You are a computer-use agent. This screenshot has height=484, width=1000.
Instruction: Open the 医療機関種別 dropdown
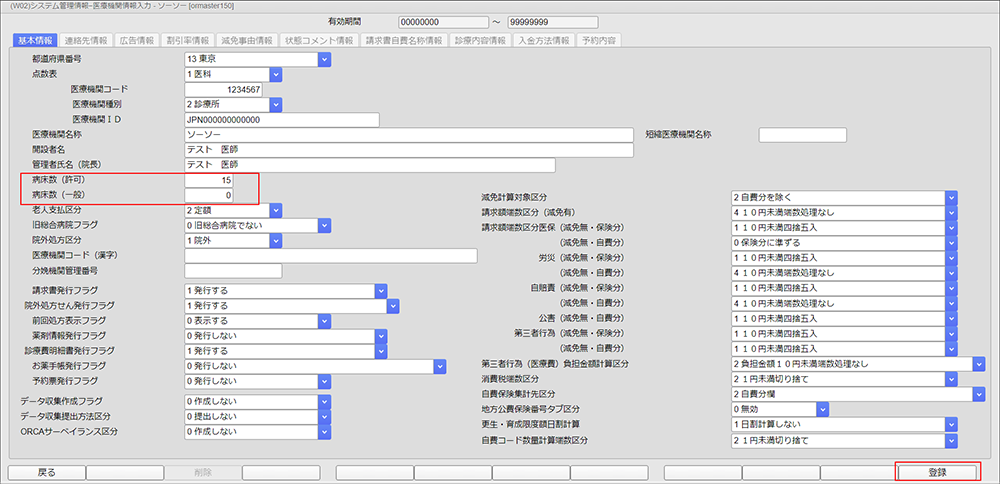coord(276,104)
